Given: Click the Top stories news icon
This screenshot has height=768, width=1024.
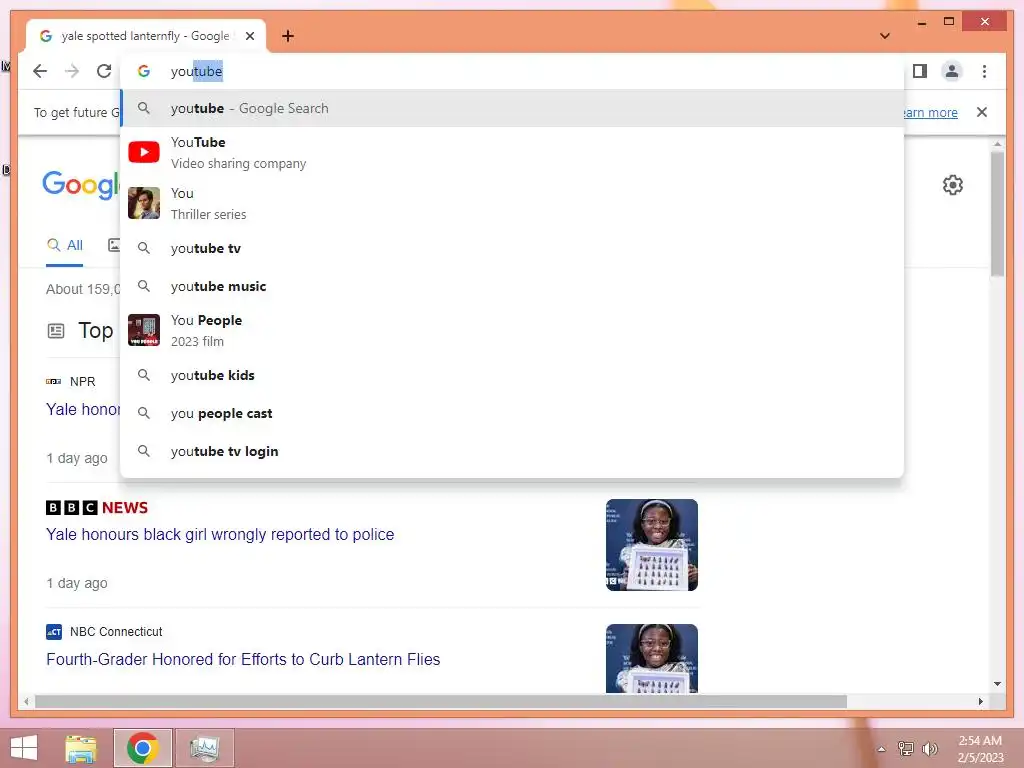Looking at the screenshot, I should click(56, 331).
